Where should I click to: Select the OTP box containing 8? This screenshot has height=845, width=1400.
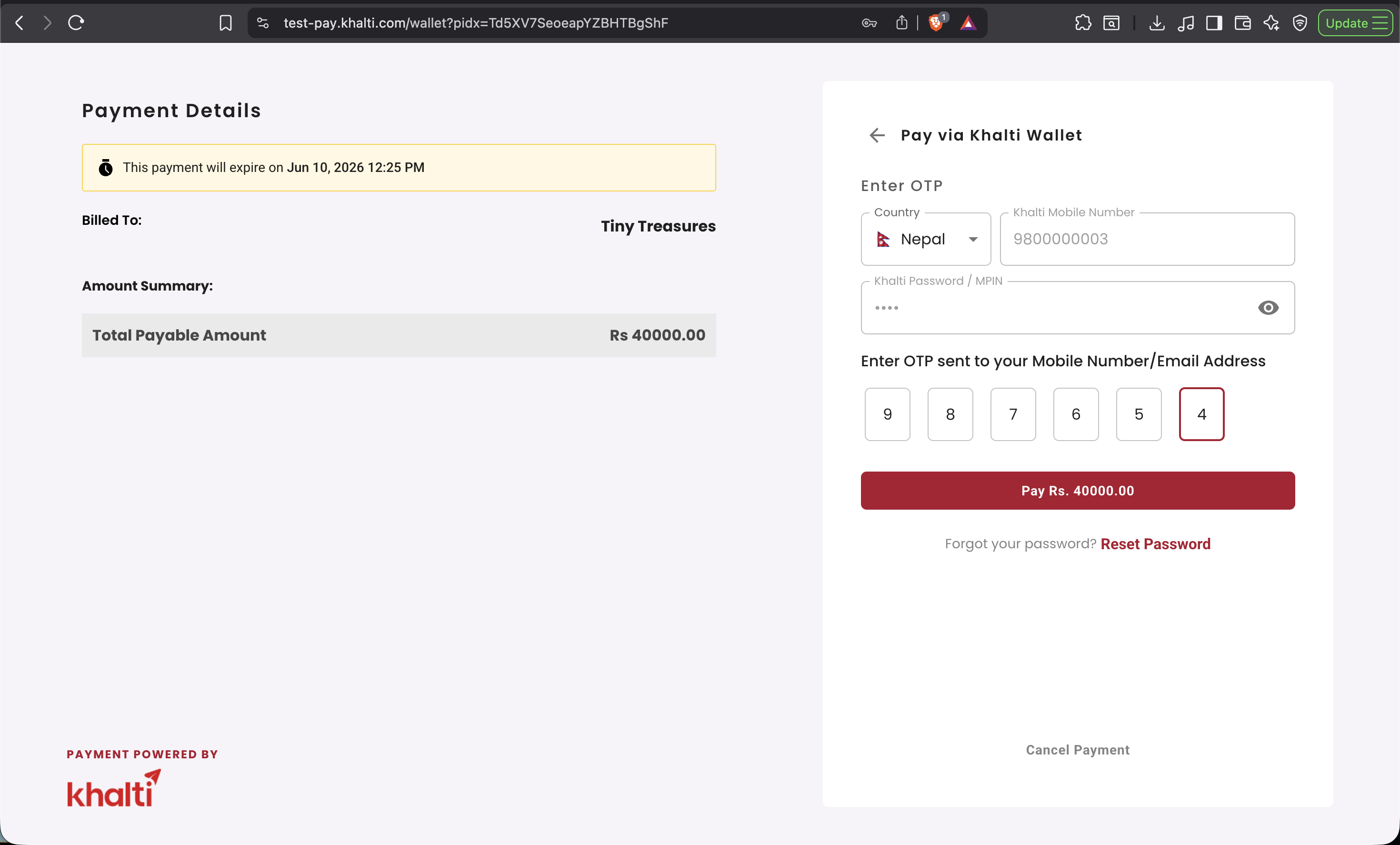pyautogui.click(x=950, y=414)
